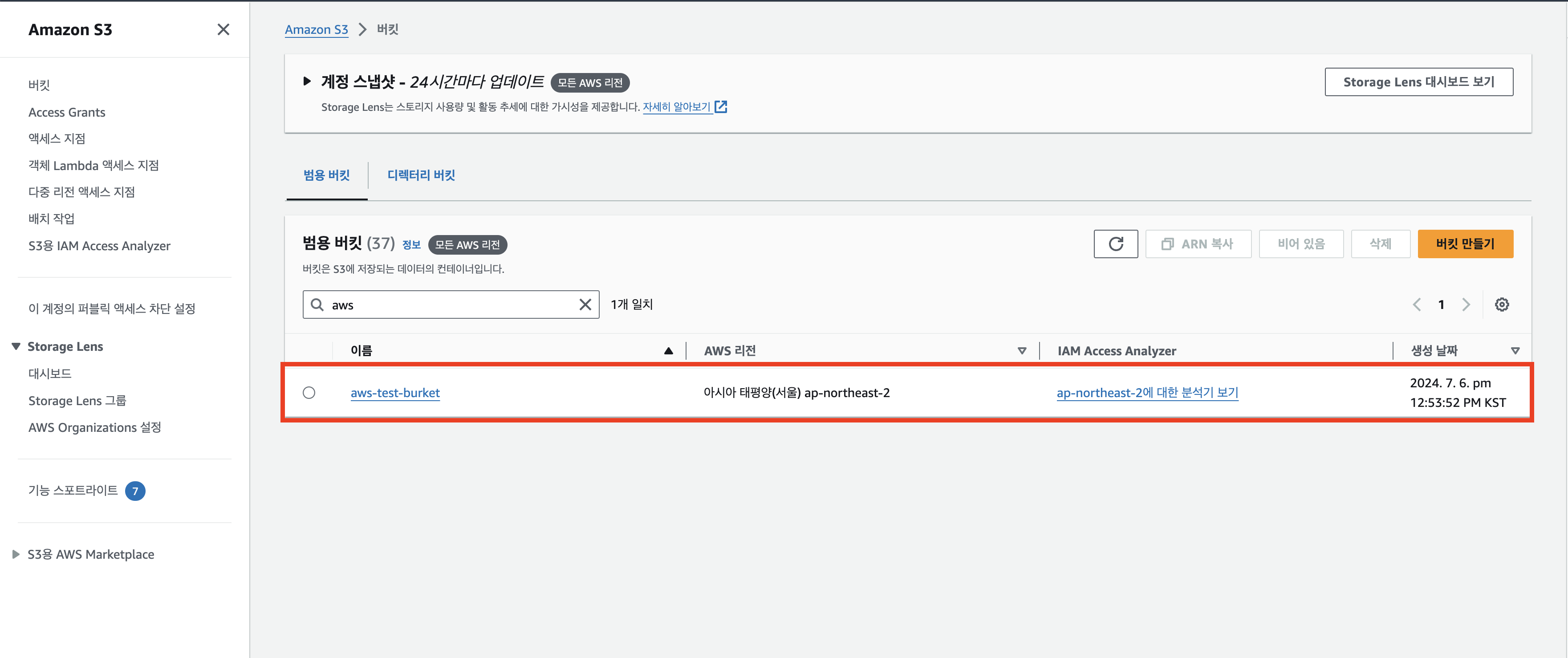Click the 버킷 만들기 button
1568x658 pixels.
[1465, 244]
